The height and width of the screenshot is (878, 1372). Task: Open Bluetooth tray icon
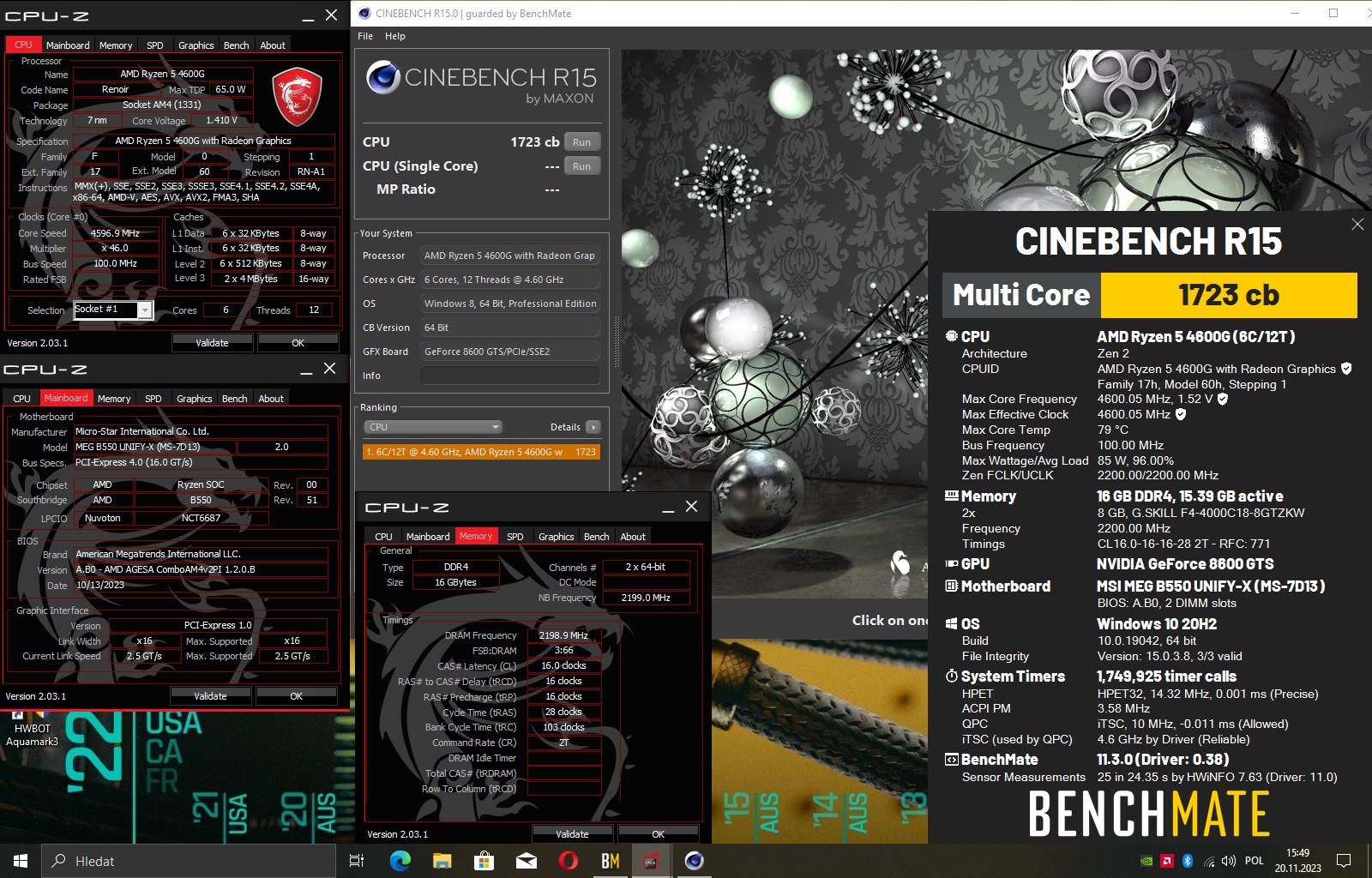(1188, 861)
